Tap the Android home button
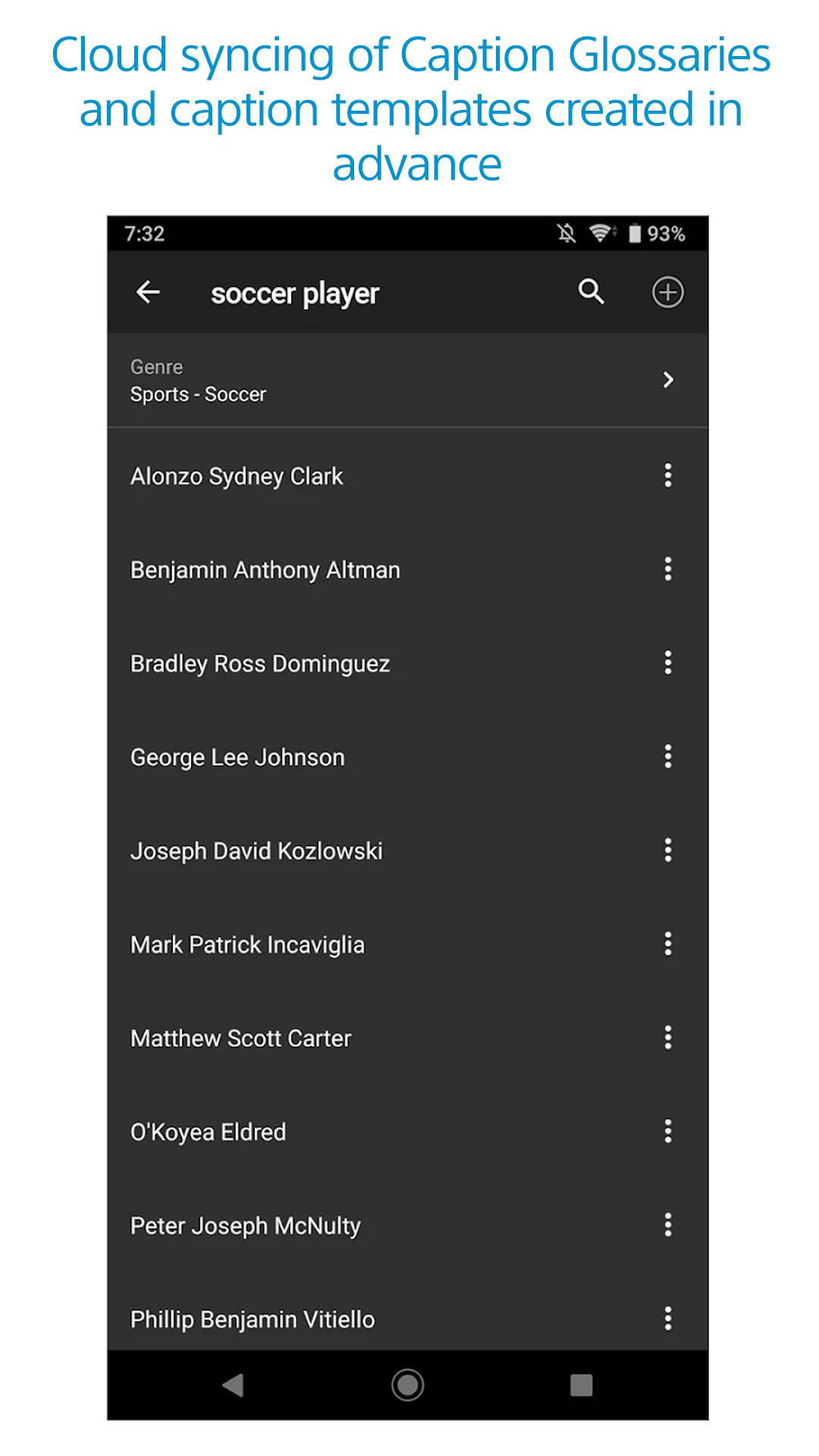Image resolution: width=819 pixels, height=1456 pixels. 407,1385
